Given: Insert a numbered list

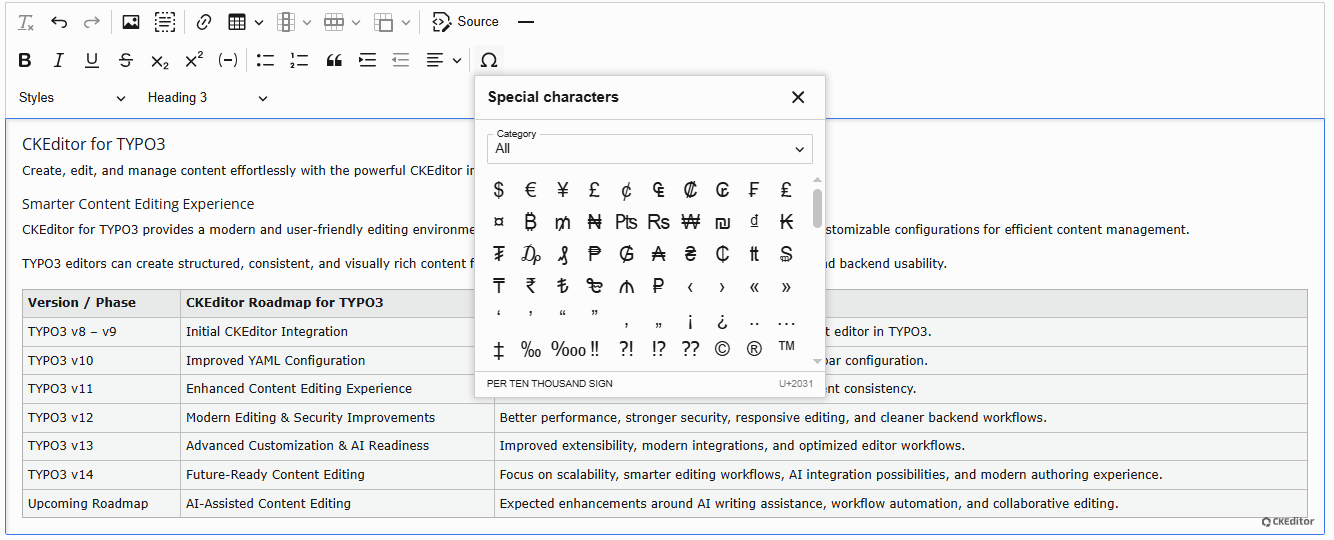Looking at the screenshot, I should (x=299, y=60).
